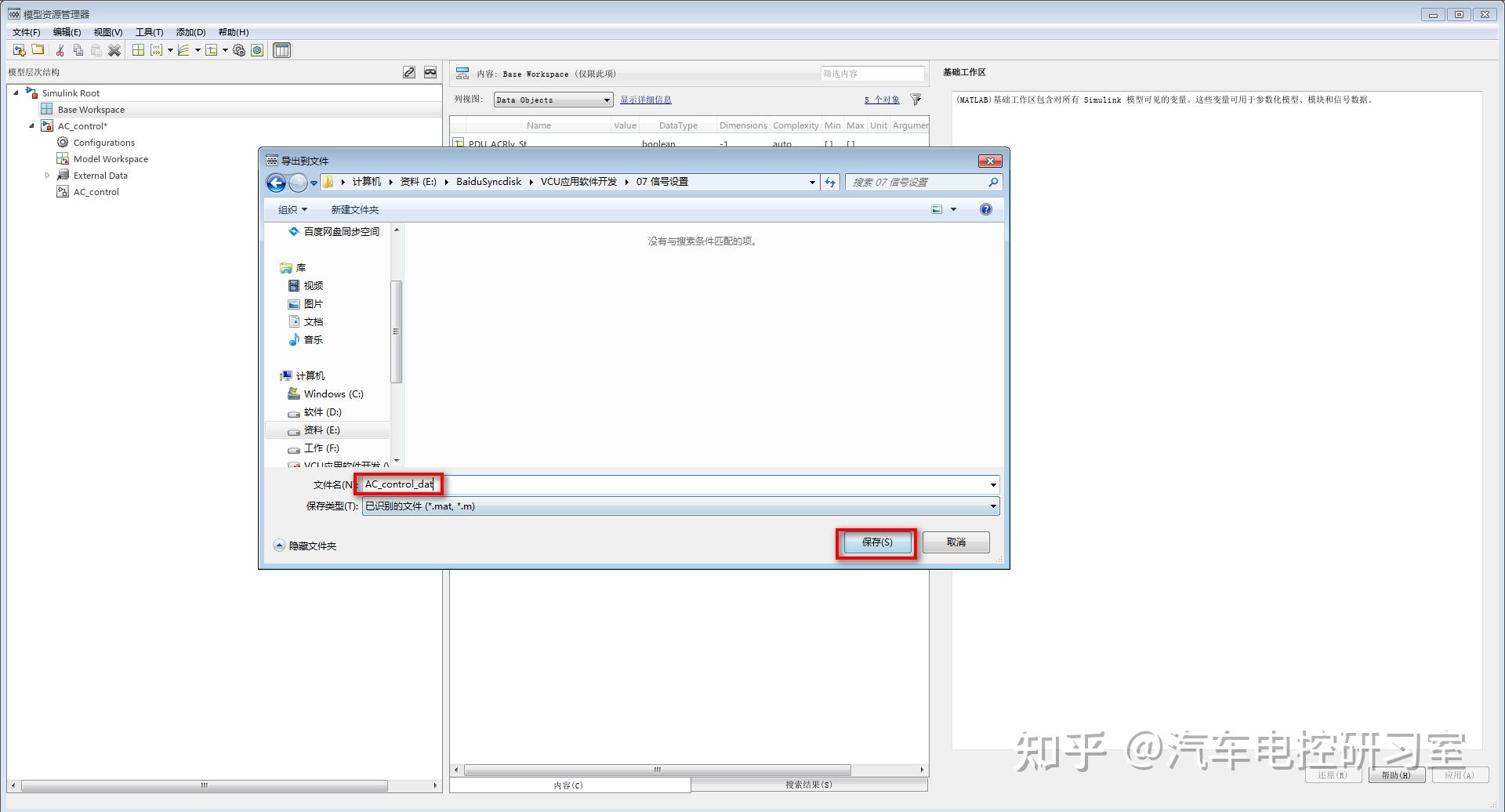The image size is (1505, 812).
Task: Toggle the spectacles icon above the model hierarchy
Action: pyautogui.click(x=430, y=71)
